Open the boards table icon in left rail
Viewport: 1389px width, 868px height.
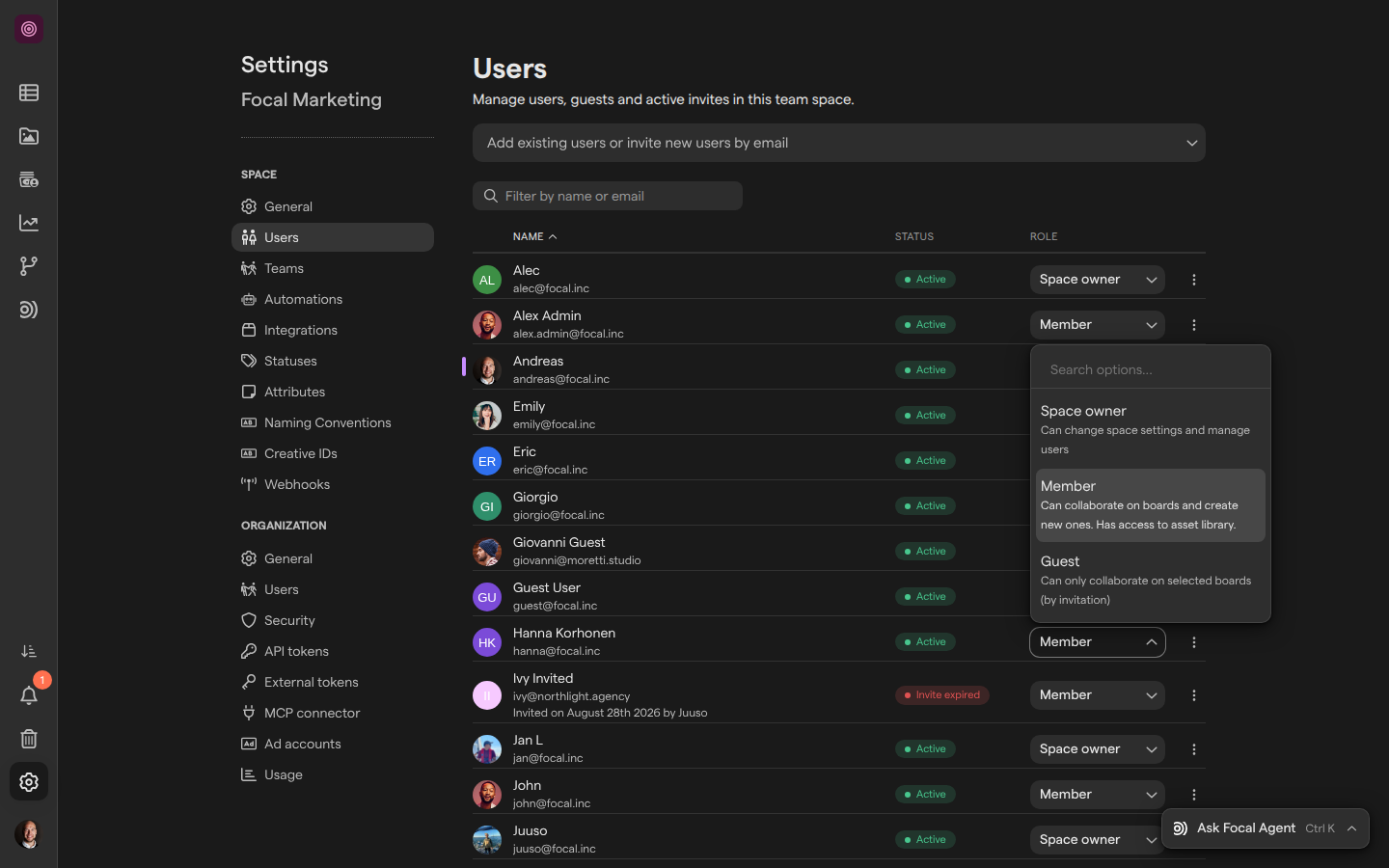(29, 93)
